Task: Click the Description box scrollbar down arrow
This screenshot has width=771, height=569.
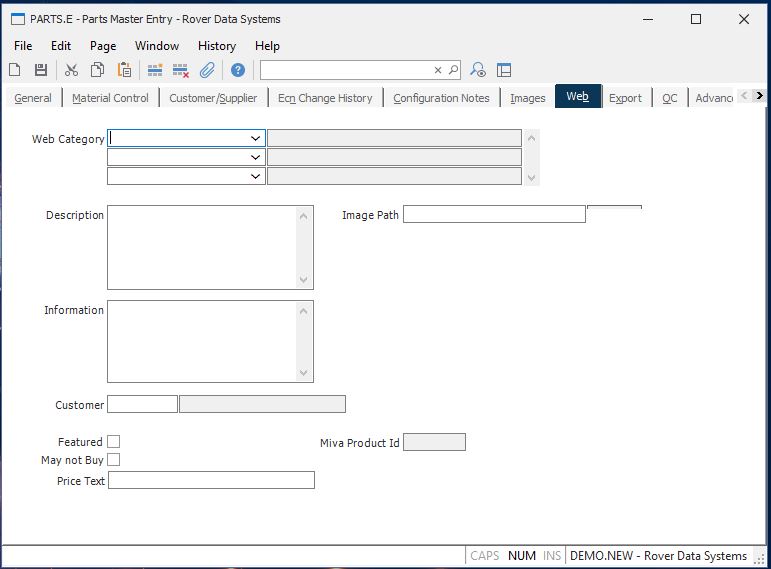Action: [304, 281]
